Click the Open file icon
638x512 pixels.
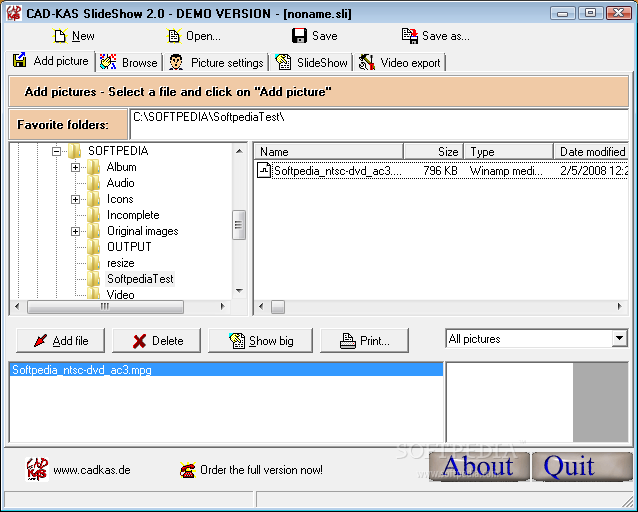[x=174, y=36]
